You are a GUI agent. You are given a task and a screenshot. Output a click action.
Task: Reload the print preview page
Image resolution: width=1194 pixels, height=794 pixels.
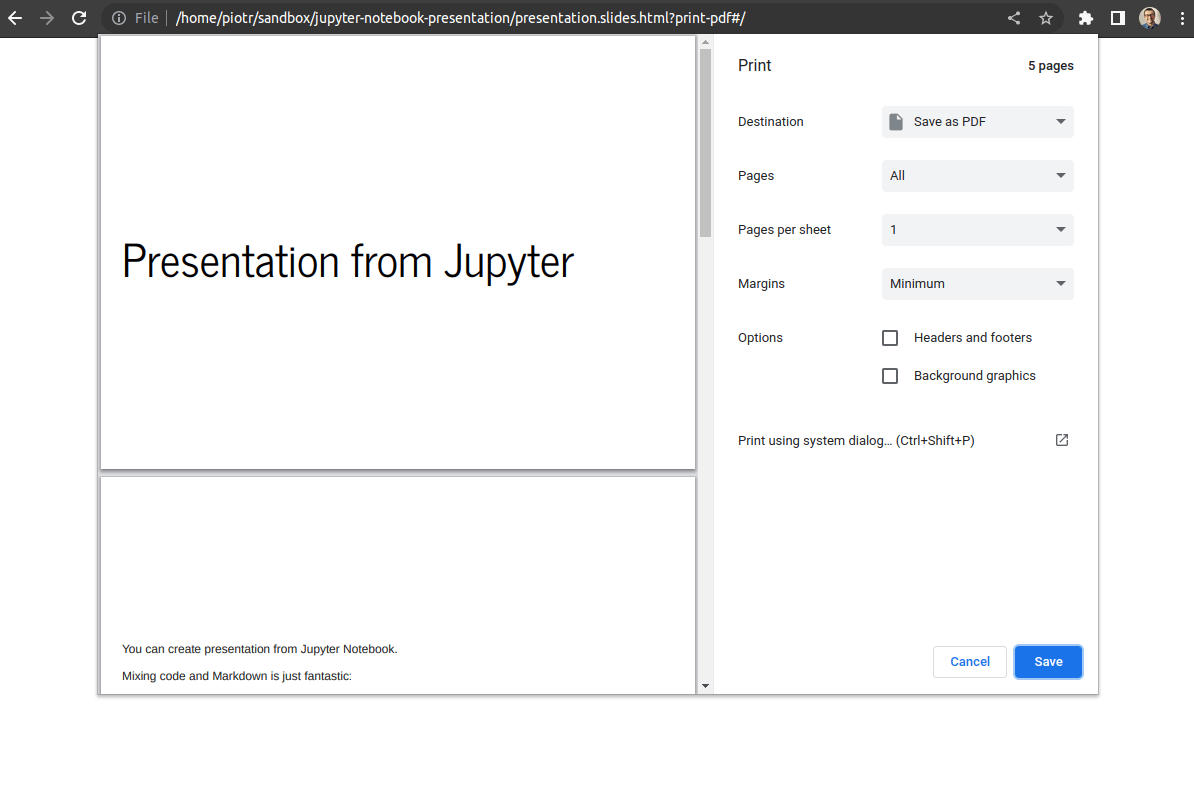click(78, 17)
